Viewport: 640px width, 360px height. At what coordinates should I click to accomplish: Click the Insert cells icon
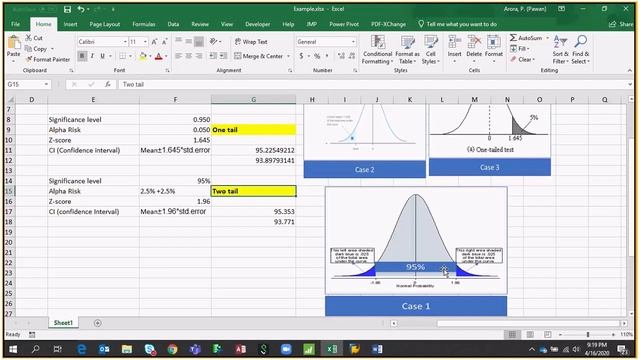(x=454, y=42)
